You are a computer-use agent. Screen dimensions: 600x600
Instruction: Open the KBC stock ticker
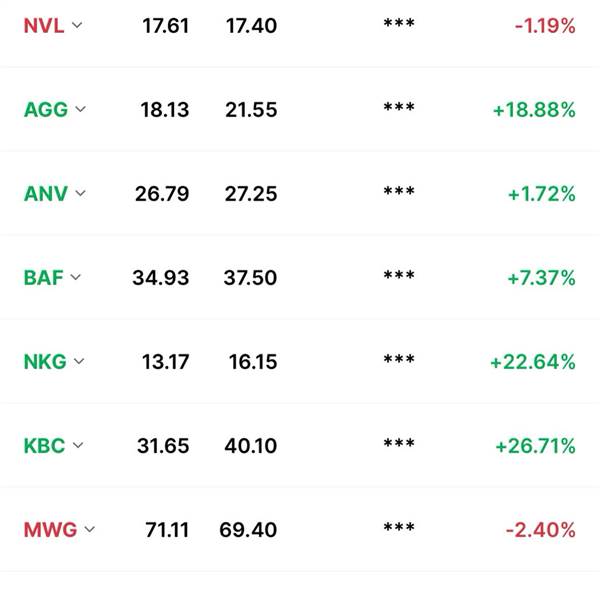pyautogui.click(x=44, y=446)
